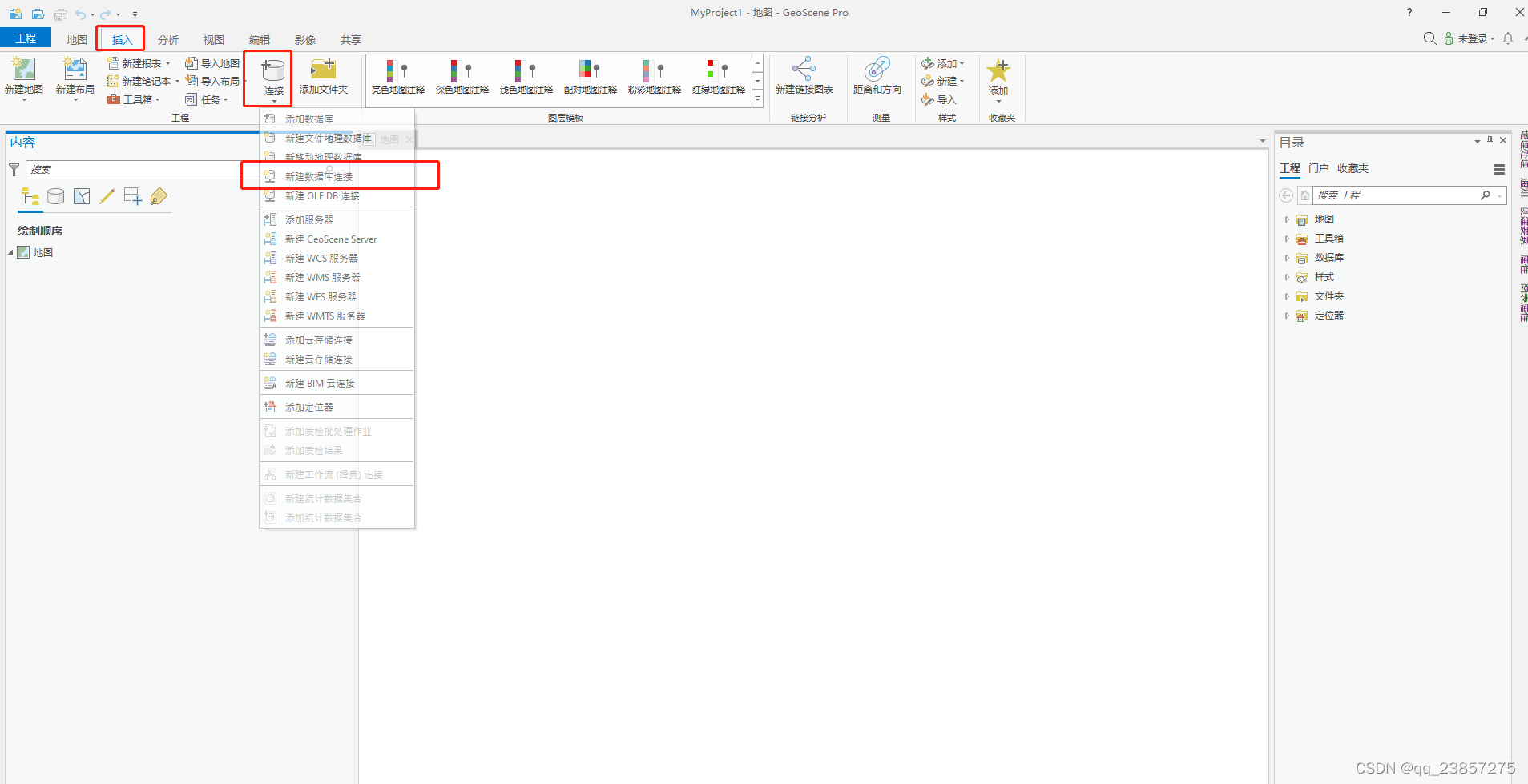Toggle auto-hide pin on Catalog pane
This screenshot has width=1528, height=784.
point(1490,140)
